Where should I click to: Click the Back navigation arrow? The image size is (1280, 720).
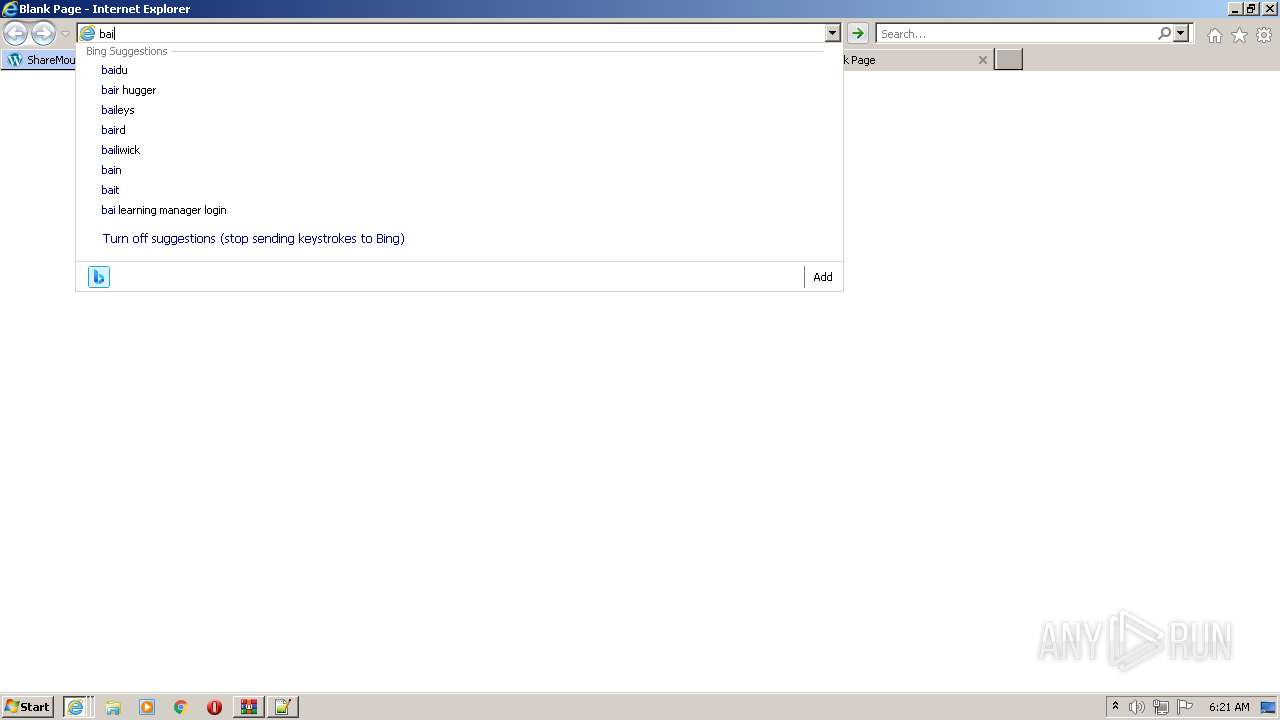pyautogui.click(x=15, y=34)
